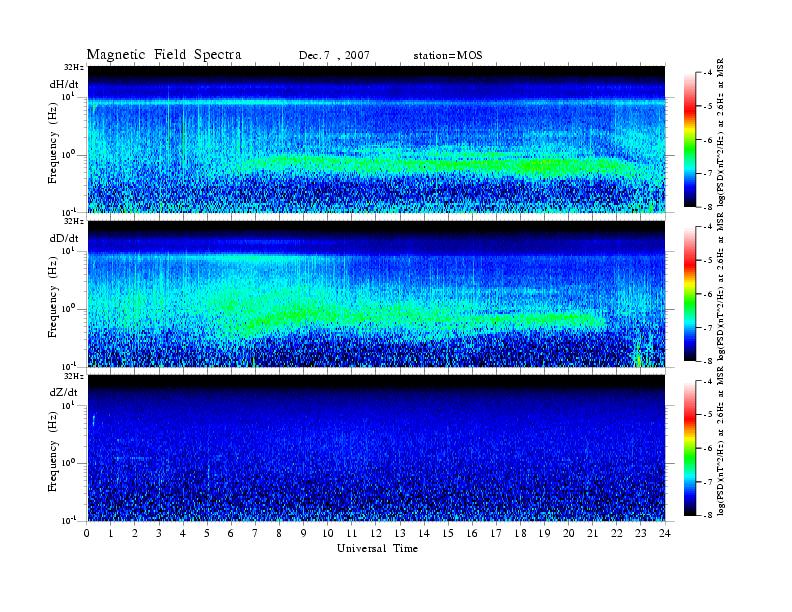Screen dimensions: 792x612
Task: Select the "dD/dt" panel label
Action: (x=64, y=238)
